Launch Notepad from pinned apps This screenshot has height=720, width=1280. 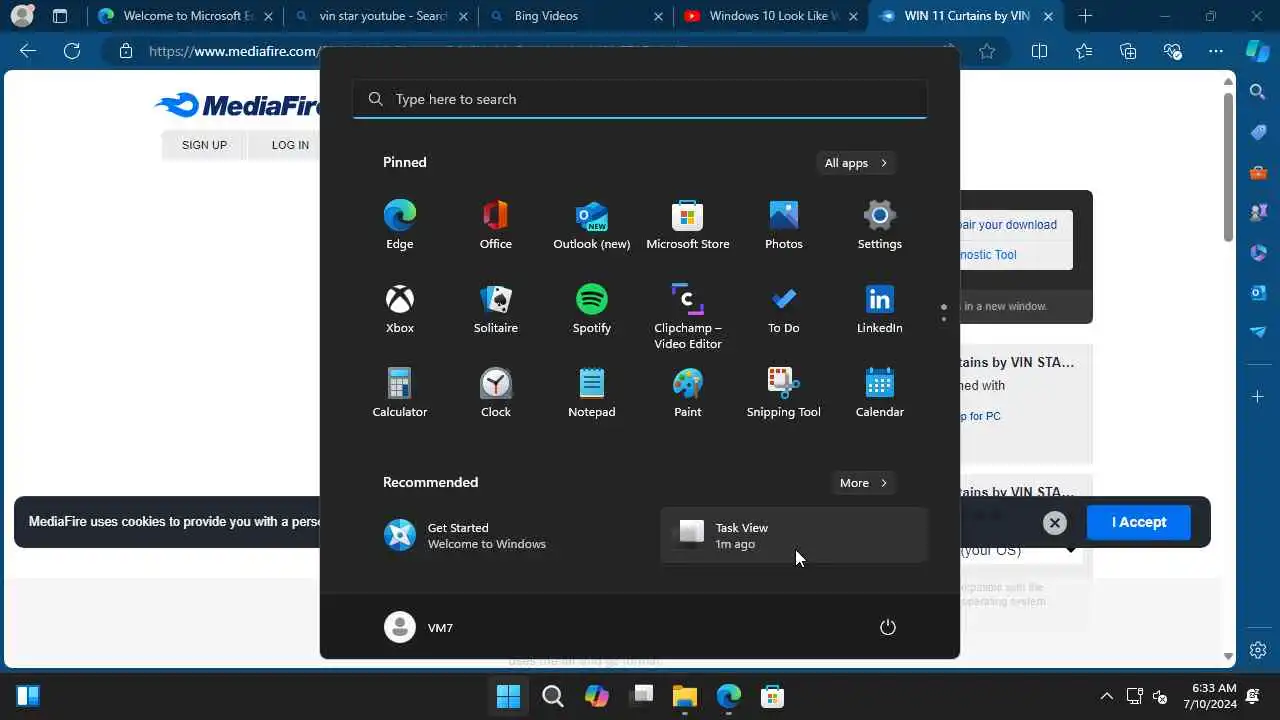pos(591,392)
